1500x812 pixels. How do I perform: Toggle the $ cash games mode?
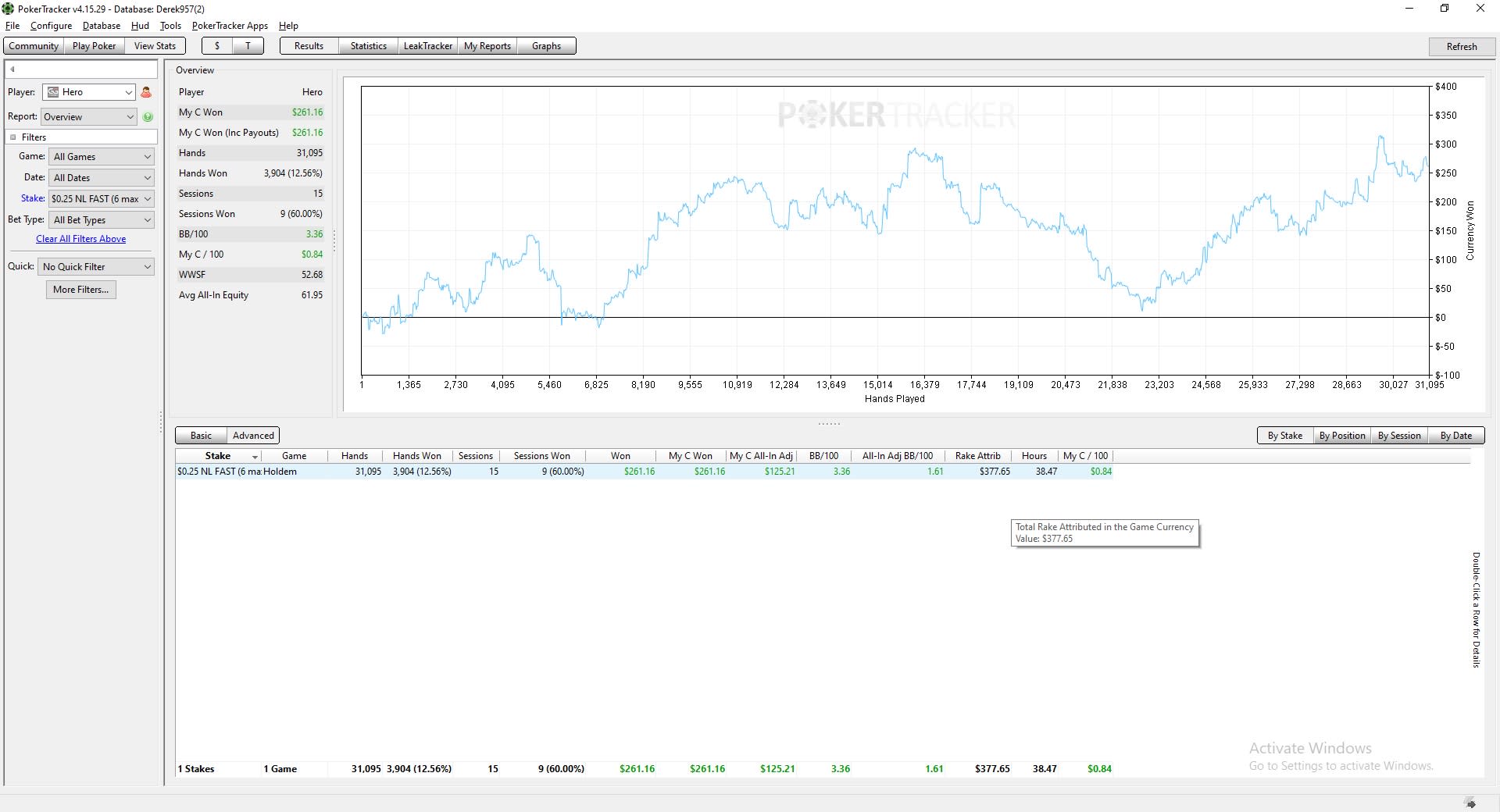pyautogui.click(x=217, y=46)
